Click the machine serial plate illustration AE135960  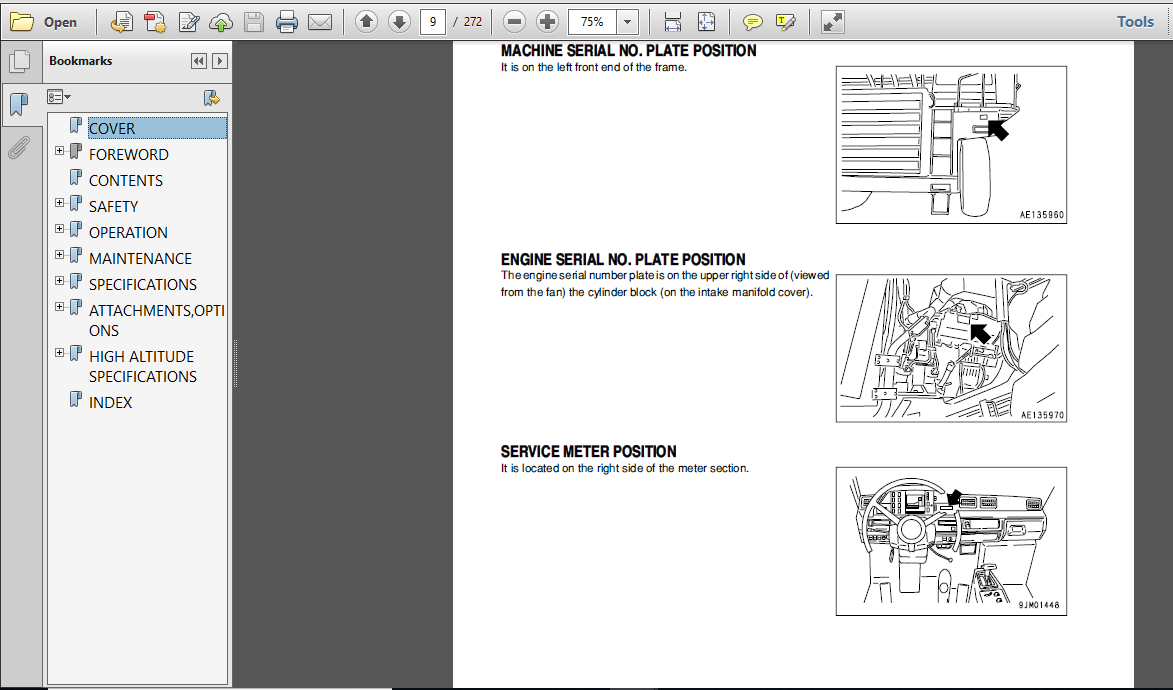[x=951, y=145]
